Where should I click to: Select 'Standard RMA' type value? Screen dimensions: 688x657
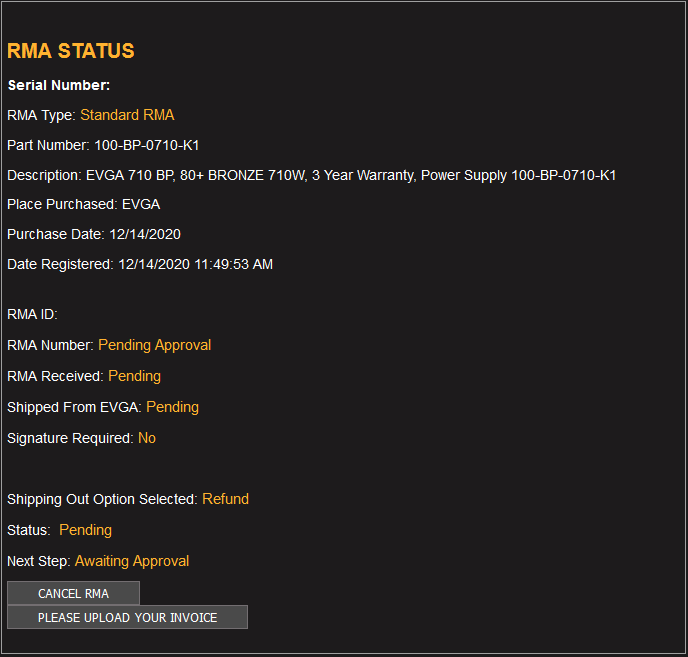click(127, 115)
